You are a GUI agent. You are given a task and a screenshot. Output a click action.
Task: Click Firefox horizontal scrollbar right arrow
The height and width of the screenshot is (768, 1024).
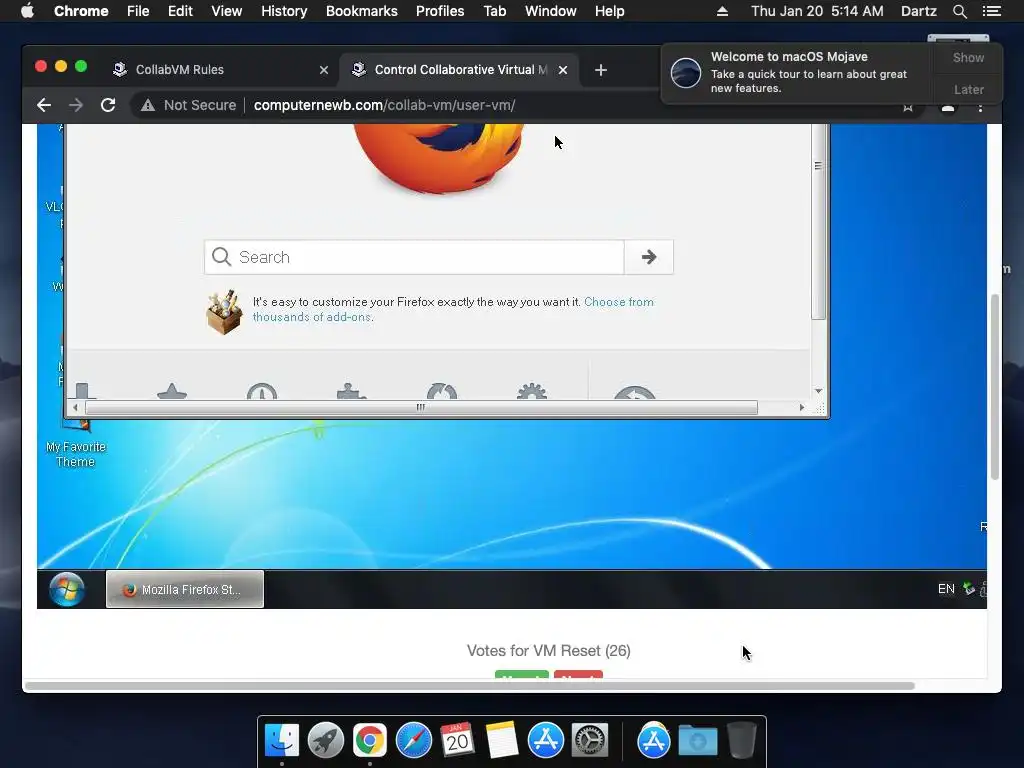click(x=802, y=408)
